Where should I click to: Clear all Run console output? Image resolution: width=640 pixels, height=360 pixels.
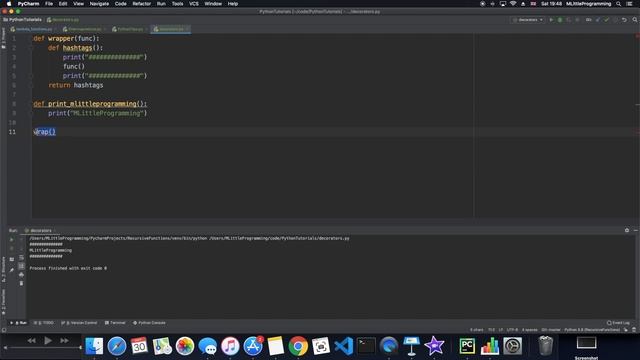[21, 283]
